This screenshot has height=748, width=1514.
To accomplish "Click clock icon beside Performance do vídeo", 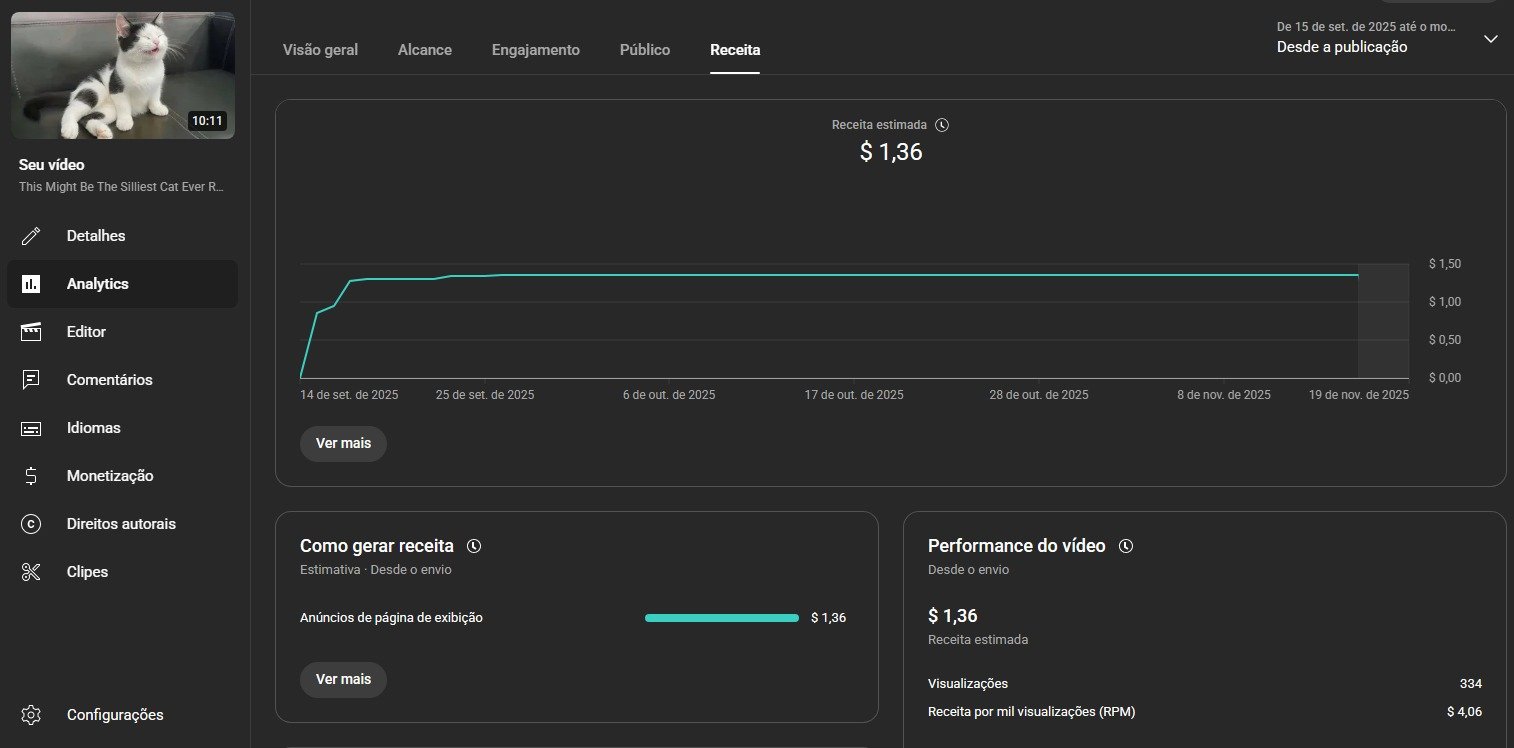I will coord(1126,546).
